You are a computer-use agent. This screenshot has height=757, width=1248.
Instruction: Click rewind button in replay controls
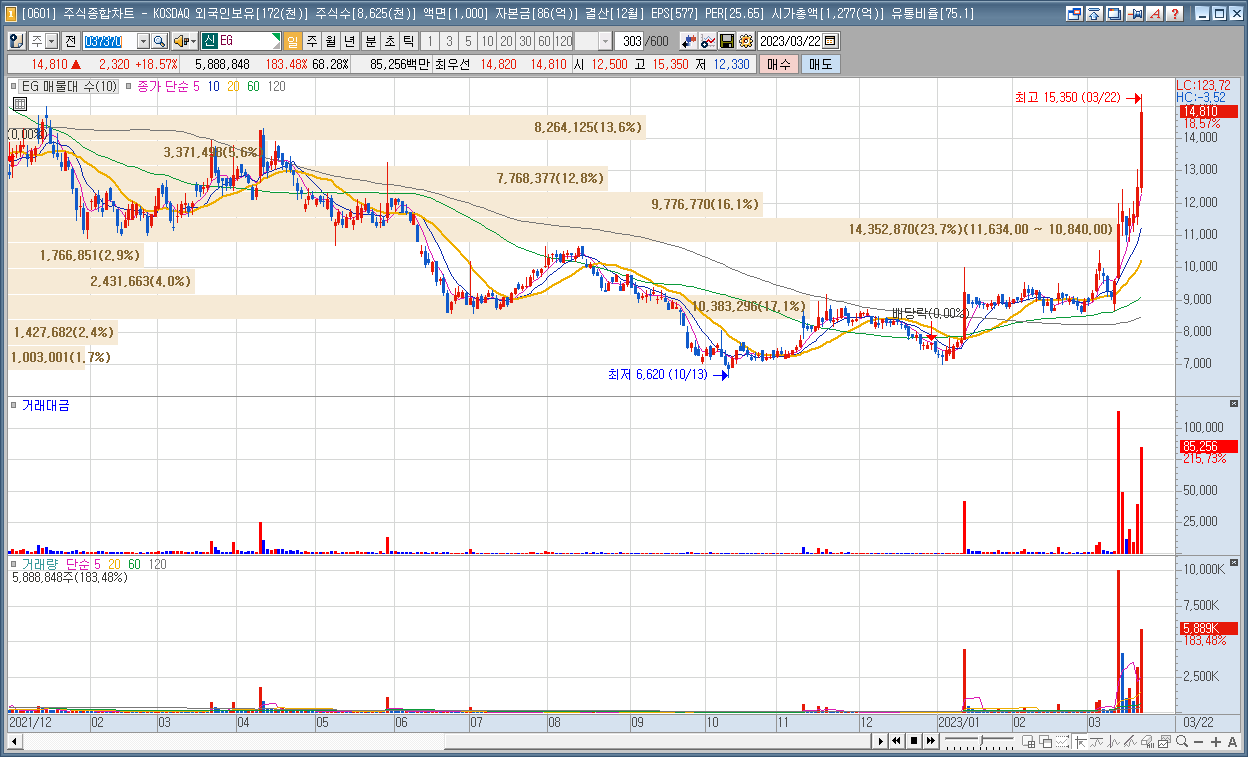point(896,741)
